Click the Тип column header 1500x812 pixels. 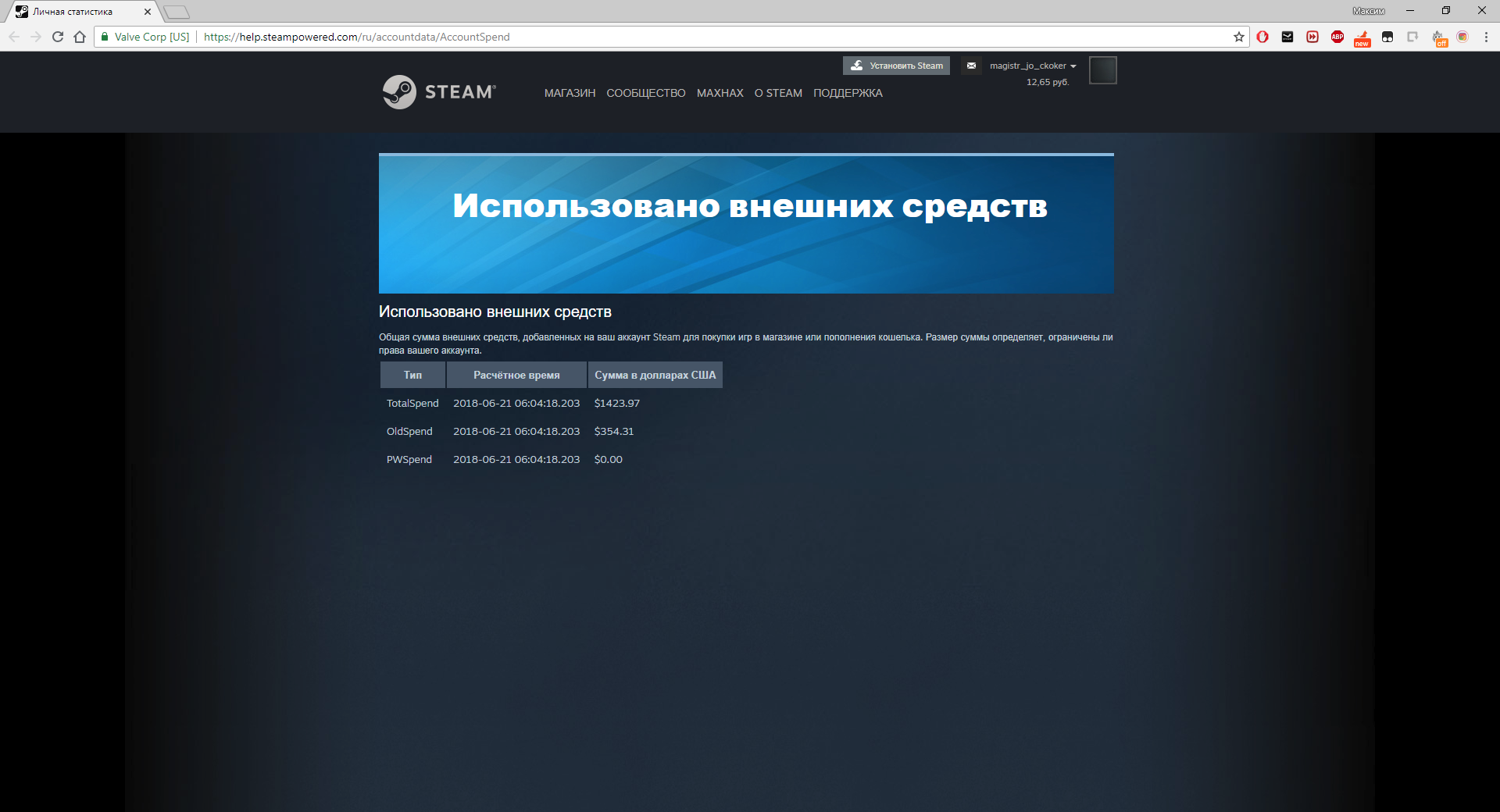[412, 375]
